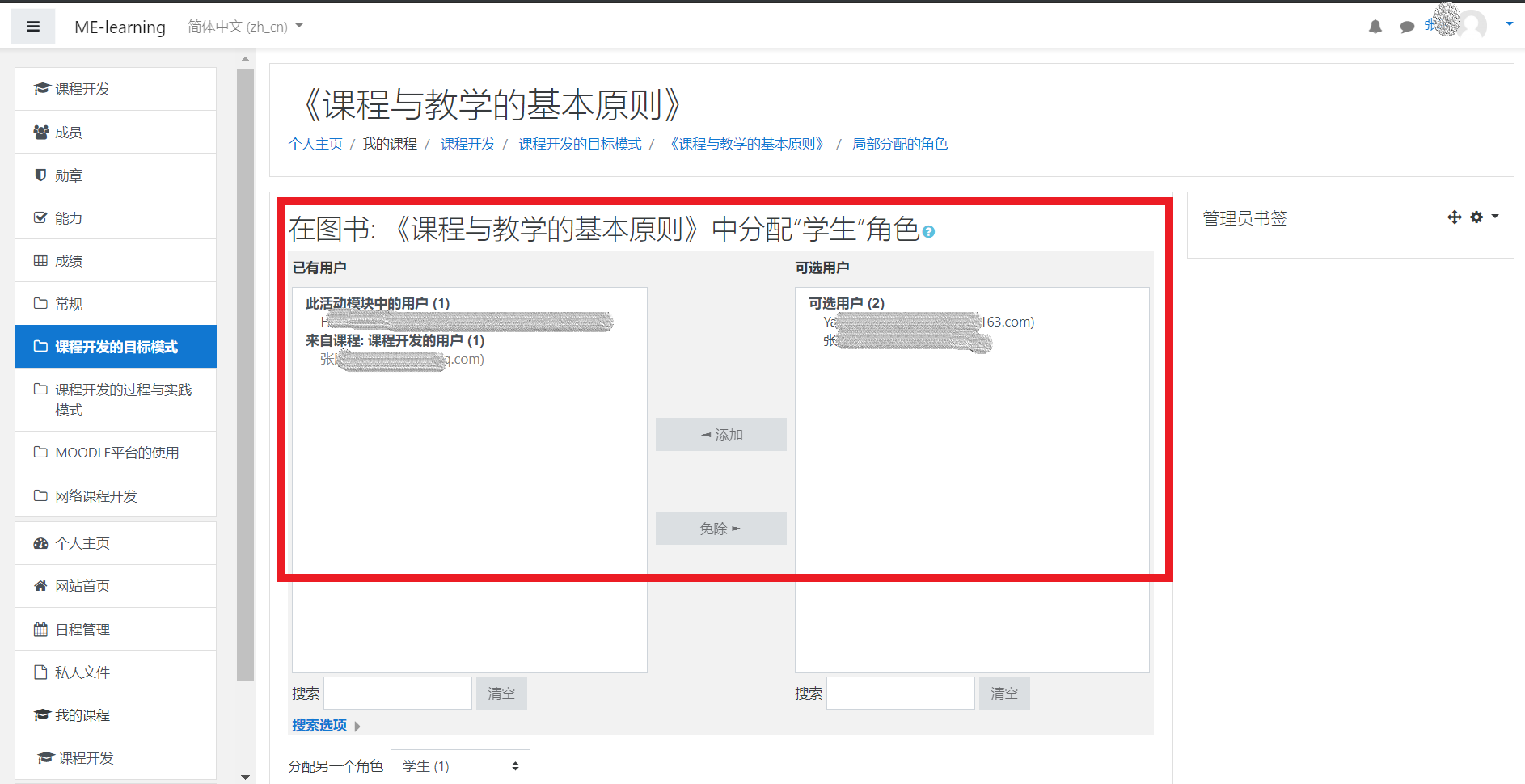Open the hamburger navigation menu

coord(32,26)
